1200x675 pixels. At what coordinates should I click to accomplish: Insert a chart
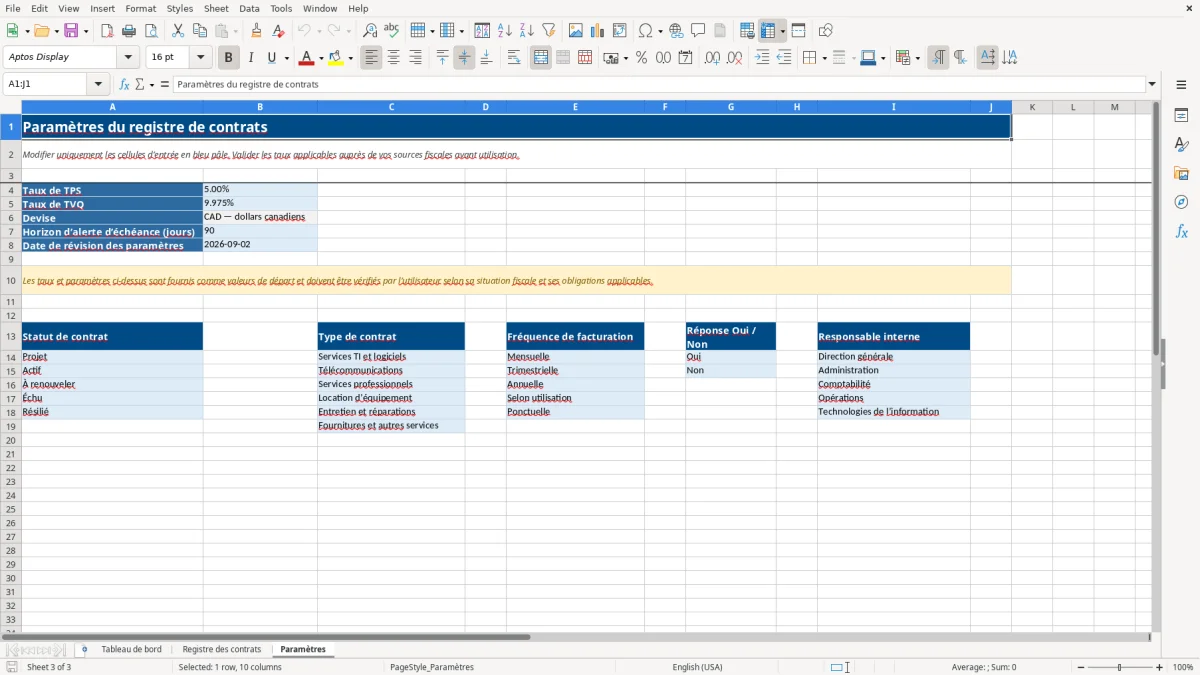(598, 31)
